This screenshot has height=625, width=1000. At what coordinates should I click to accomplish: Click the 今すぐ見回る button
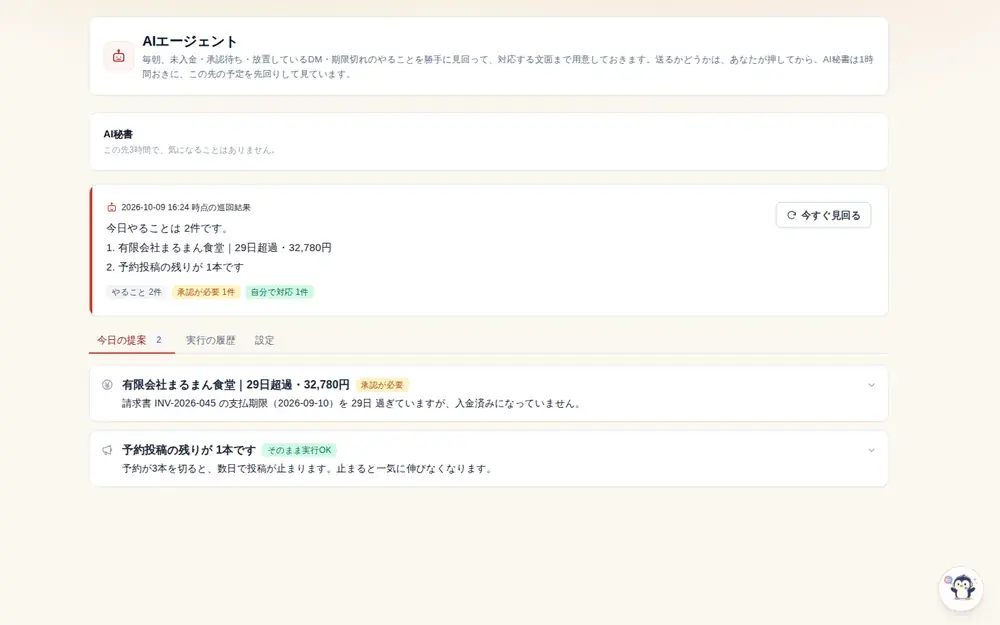823,216
